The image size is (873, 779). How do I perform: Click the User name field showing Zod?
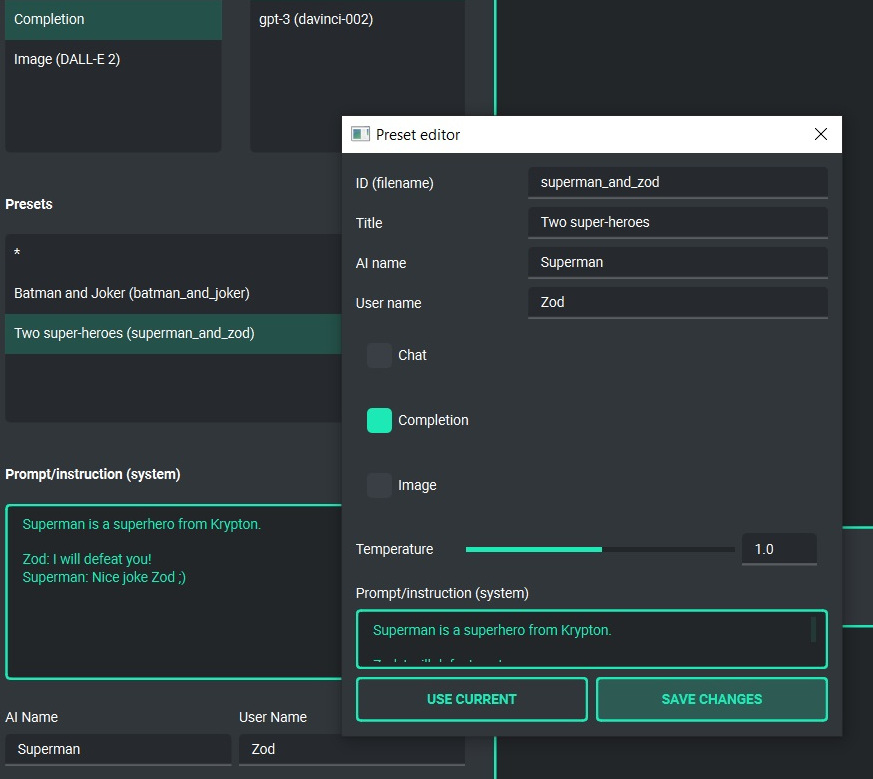coord(677,302)
